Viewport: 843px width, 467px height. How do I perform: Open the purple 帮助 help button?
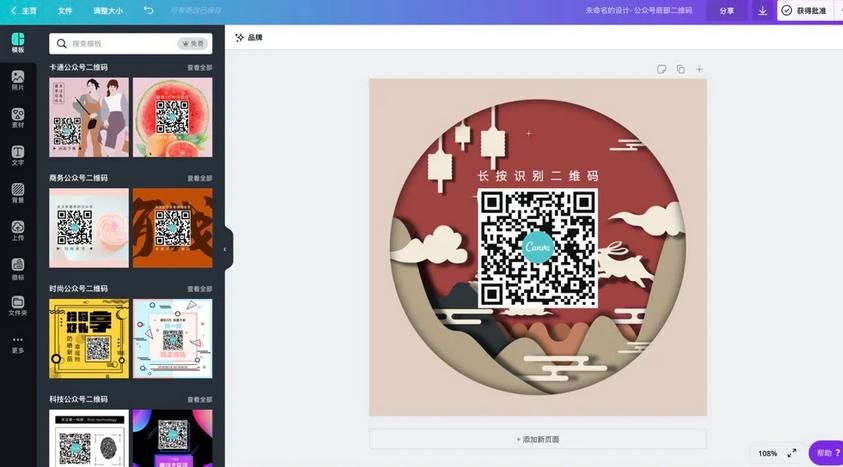pyautogui.click(x=827, y=453)
